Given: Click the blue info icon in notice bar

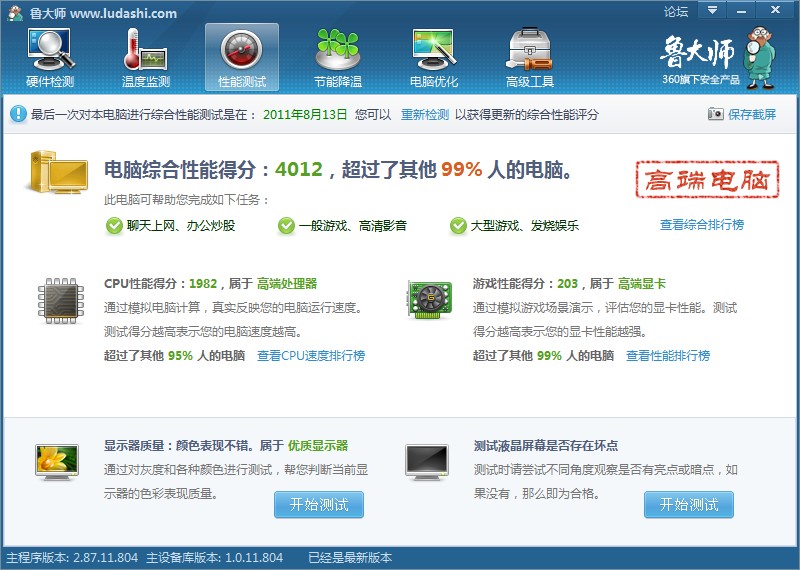Looking at the screenshot, I should [18, 115].
